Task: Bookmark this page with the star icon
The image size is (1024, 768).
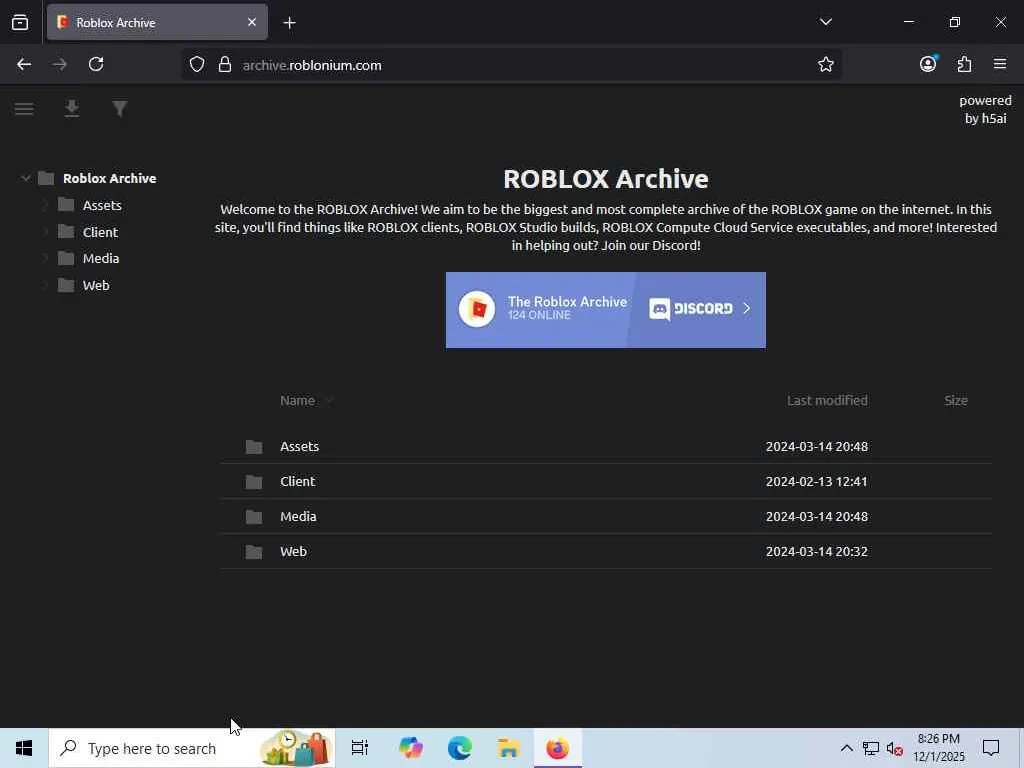Action: pos(825,65)
